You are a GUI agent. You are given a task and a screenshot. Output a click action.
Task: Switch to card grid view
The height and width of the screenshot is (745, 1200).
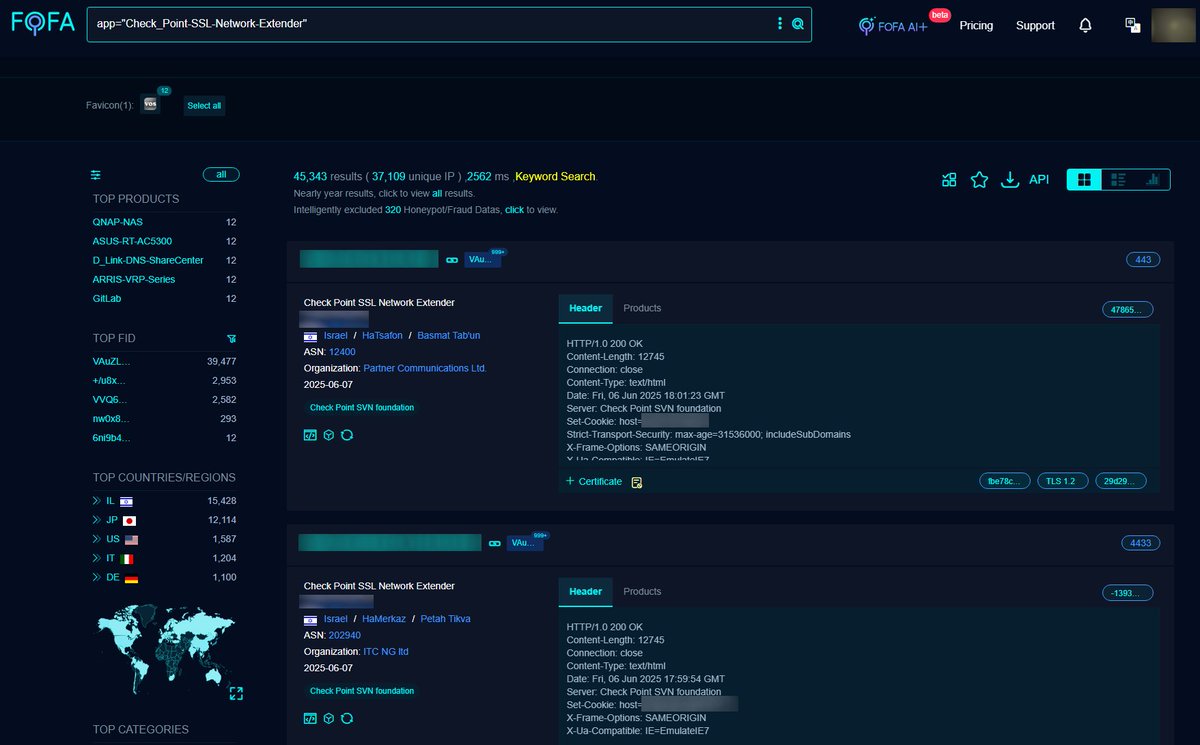click(1084, 180)
